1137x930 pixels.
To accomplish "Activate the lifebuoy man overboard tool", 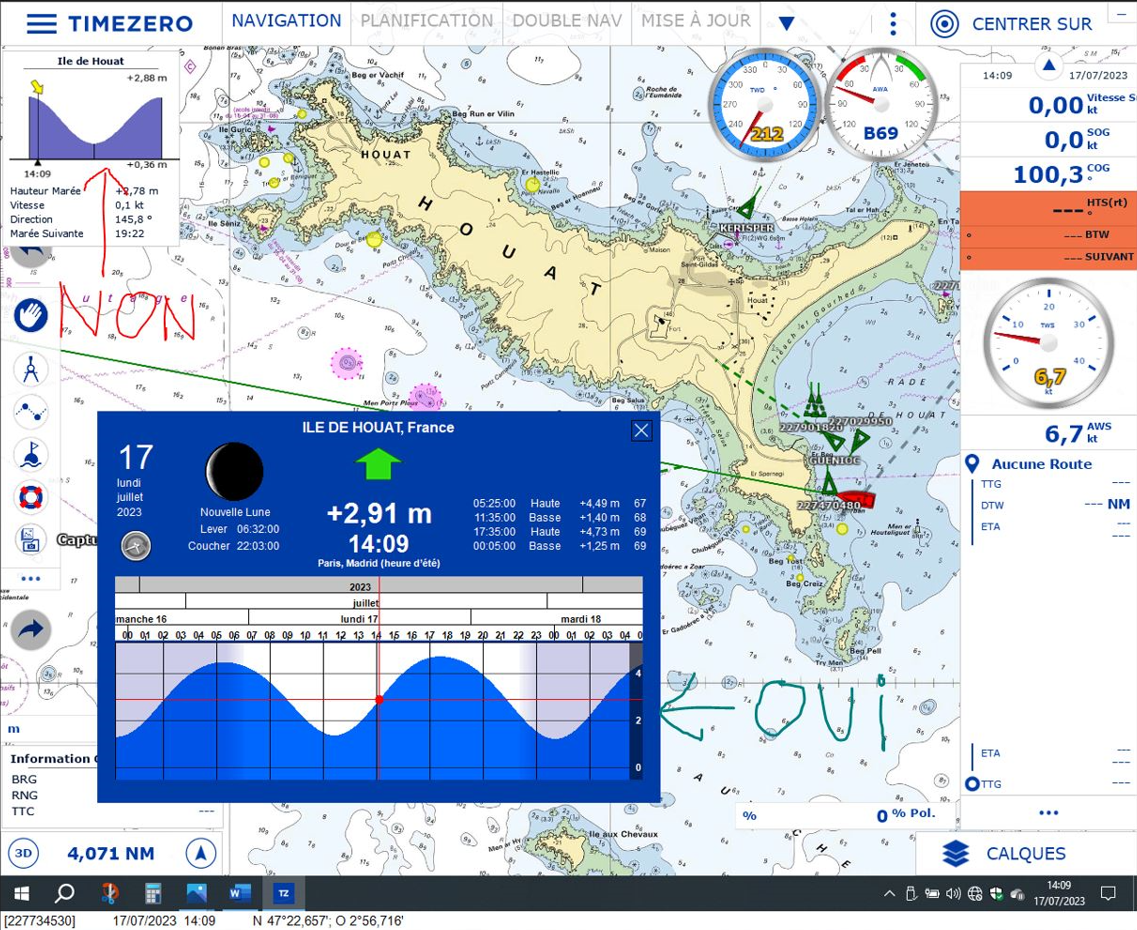I will 30,497.
